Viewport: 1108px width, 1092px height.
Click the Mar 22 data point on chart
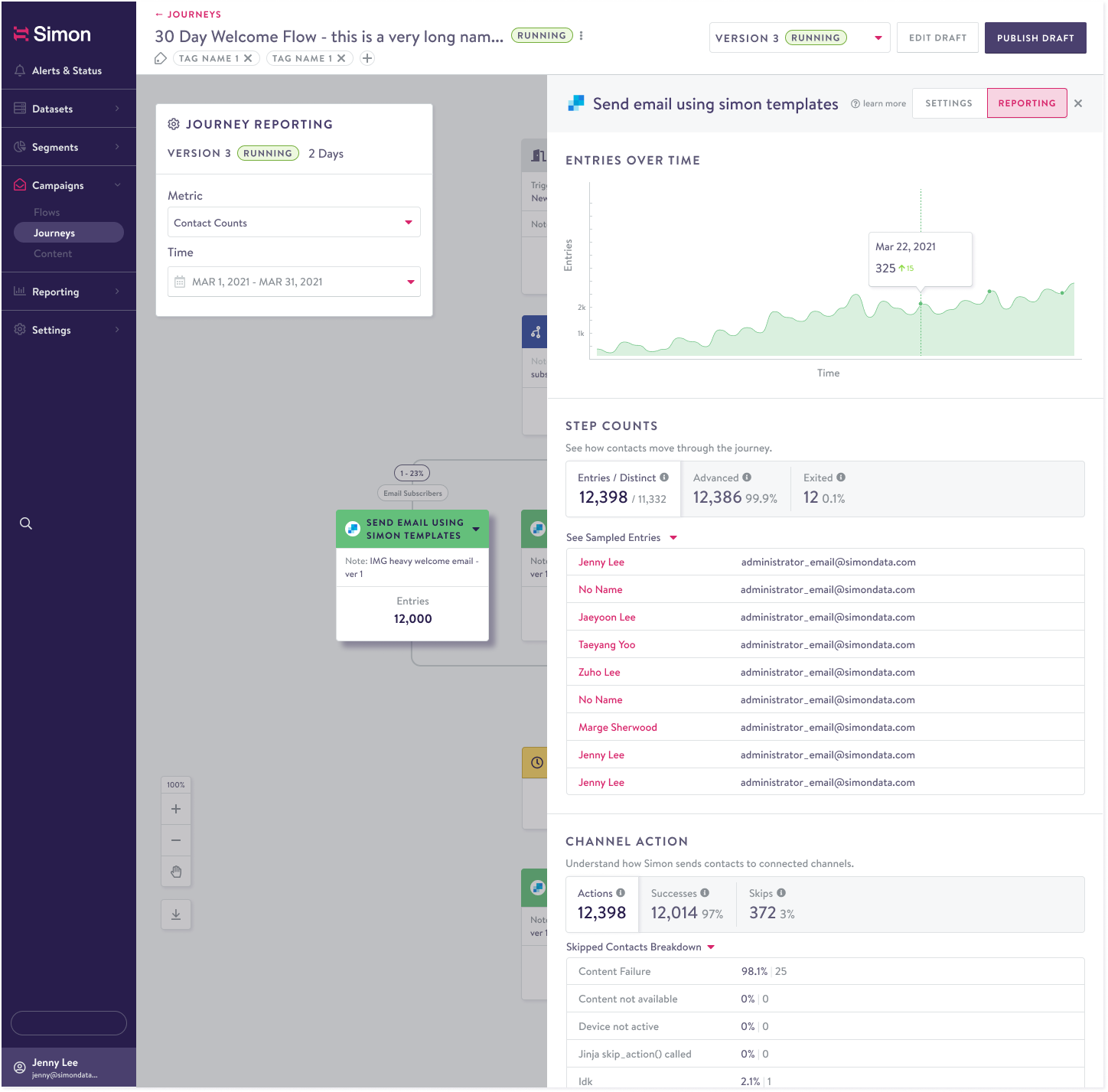pyautogui.click(x=921, y=304)
